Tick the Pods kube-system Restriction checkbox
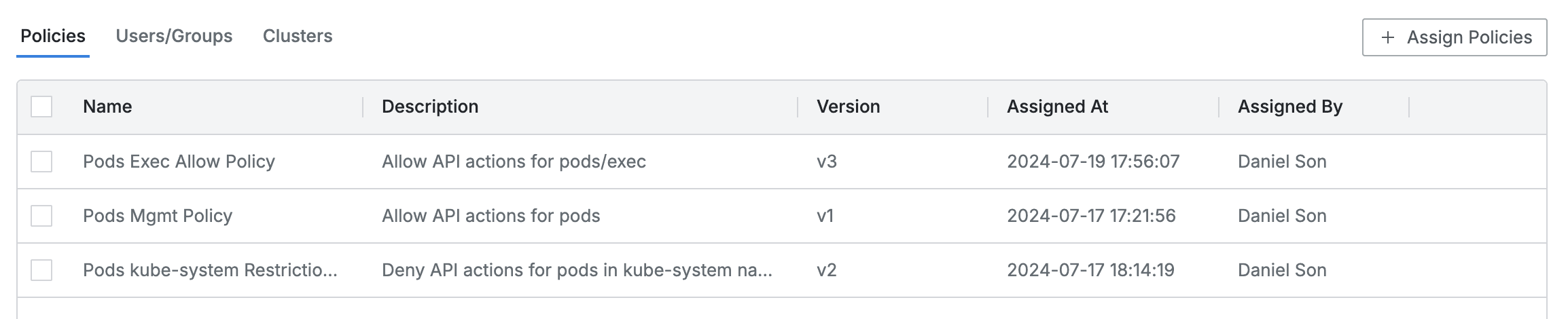The height and width of the screenshot is (319, 1568). click(x=41, y=270)
